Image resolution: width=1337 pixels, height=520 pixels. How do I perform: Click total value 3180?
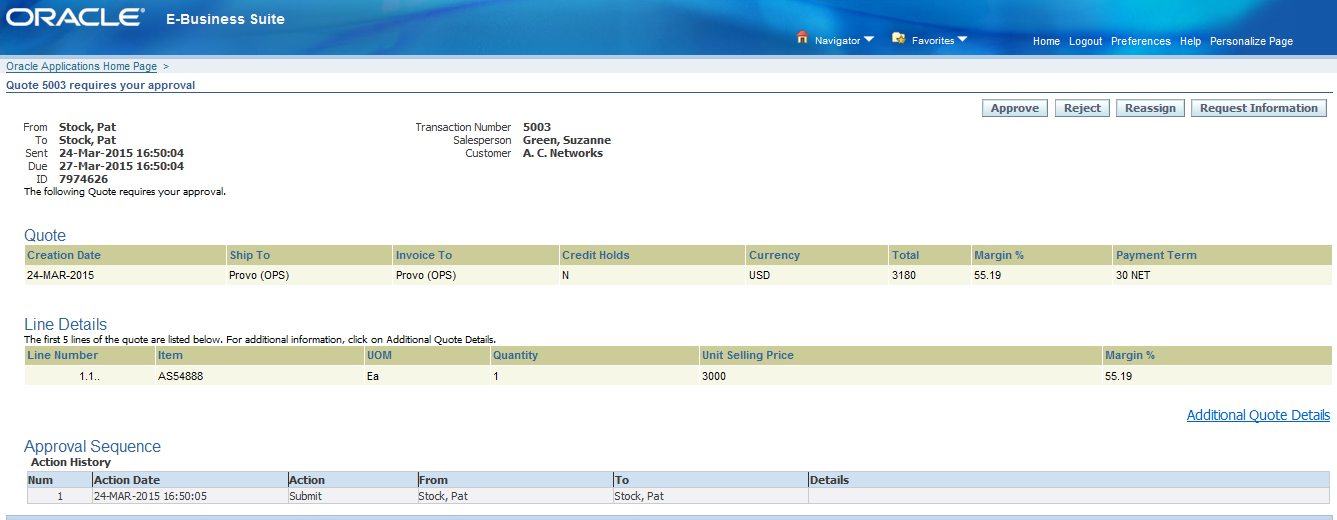(x=904, y=275)
